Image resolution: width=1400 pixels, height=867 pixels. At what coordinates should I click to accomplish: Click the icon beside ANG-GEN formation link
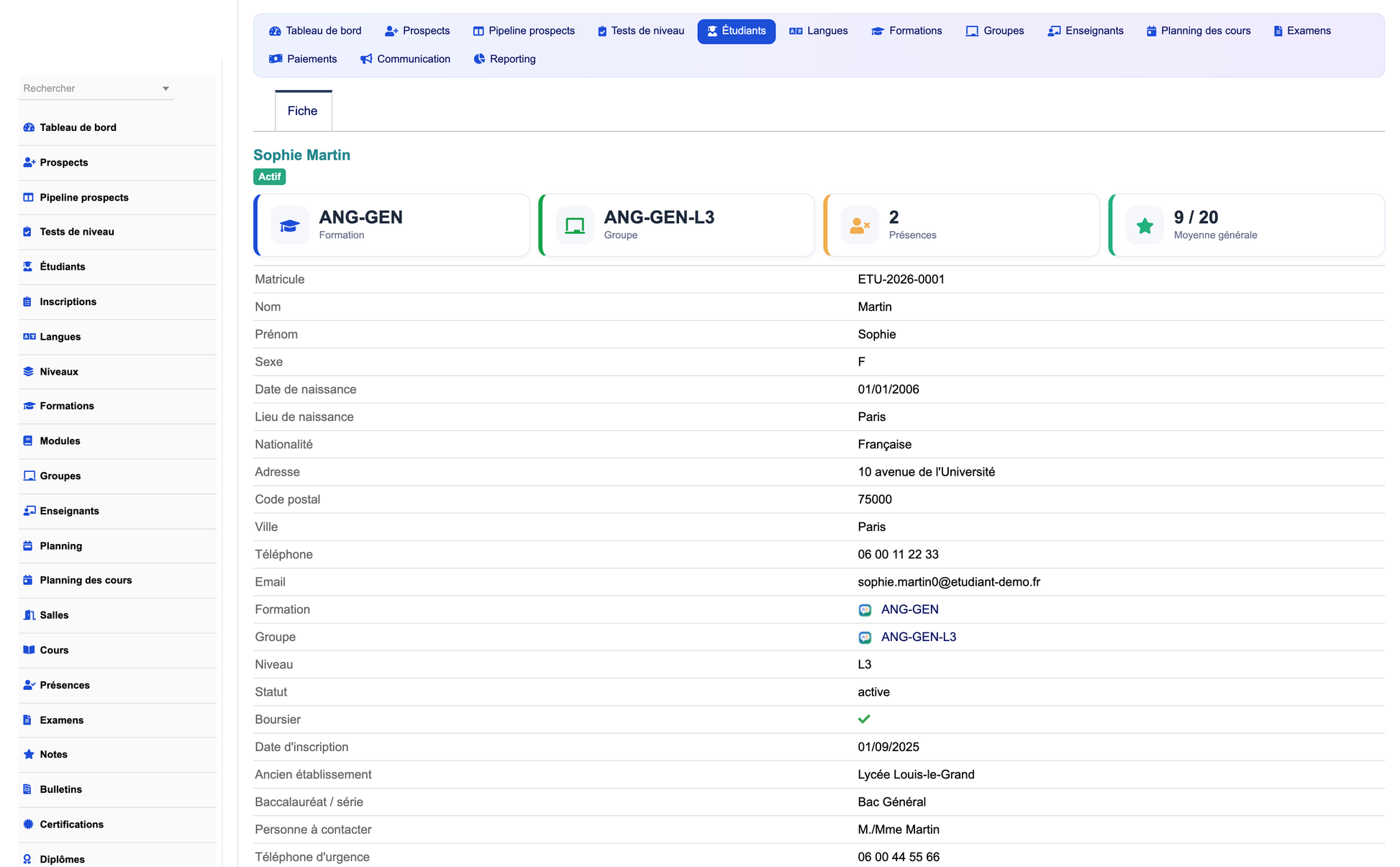pos(865,610)
